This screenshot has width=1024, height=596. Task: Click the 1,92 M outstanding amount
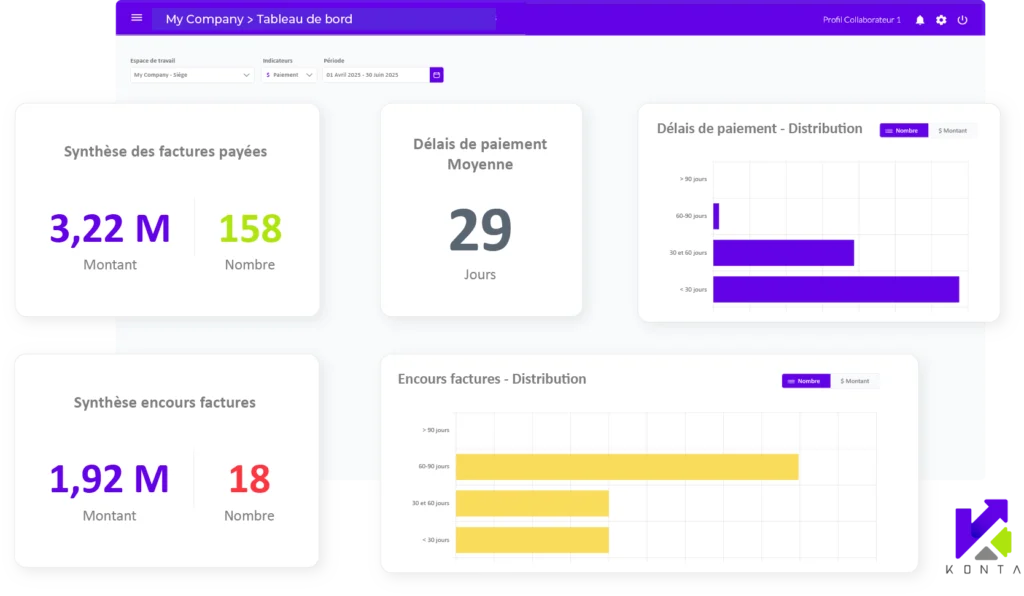click(x=109, y=479)
